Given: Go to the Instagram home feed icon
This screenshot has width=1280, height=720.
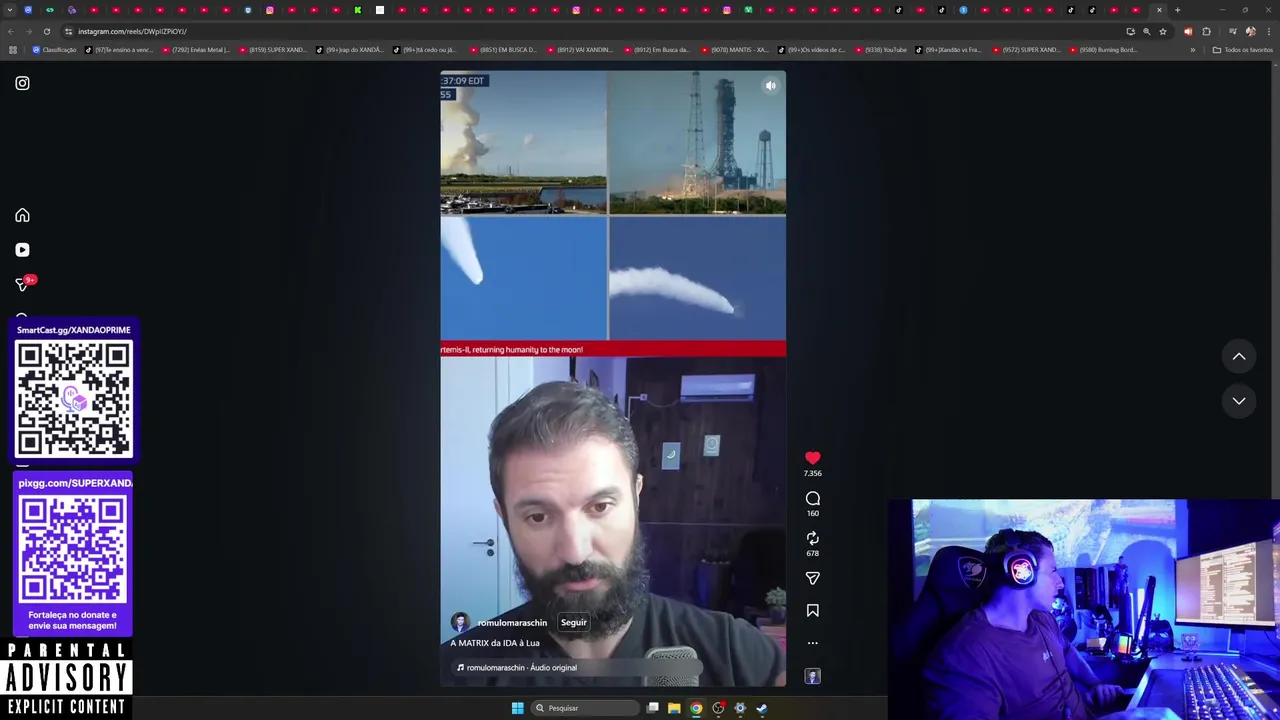Looking at the screenshot, I should pyautogui.click(x=22, y=215).
